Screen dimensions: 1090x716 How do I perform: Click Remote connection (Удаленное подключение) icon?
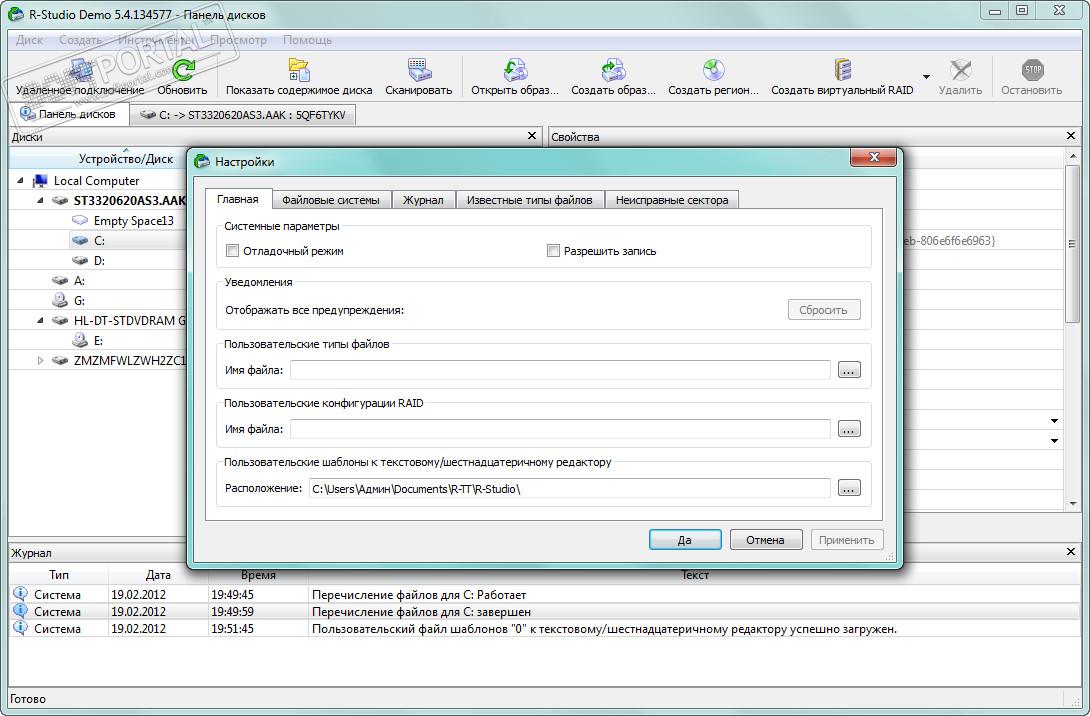click(x=80, y=70)
